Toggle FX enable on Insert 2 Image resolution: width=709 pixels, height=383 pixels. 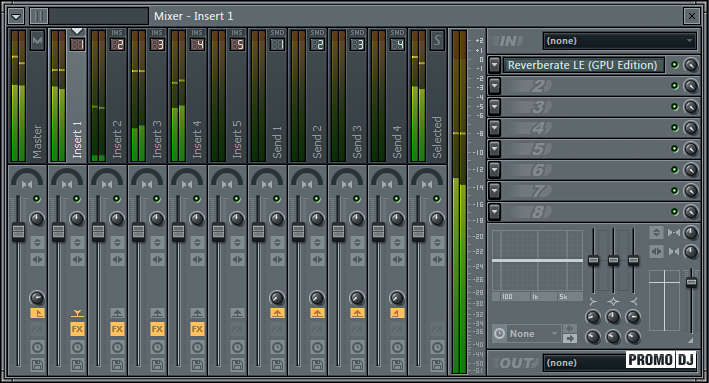coord(117,329)
